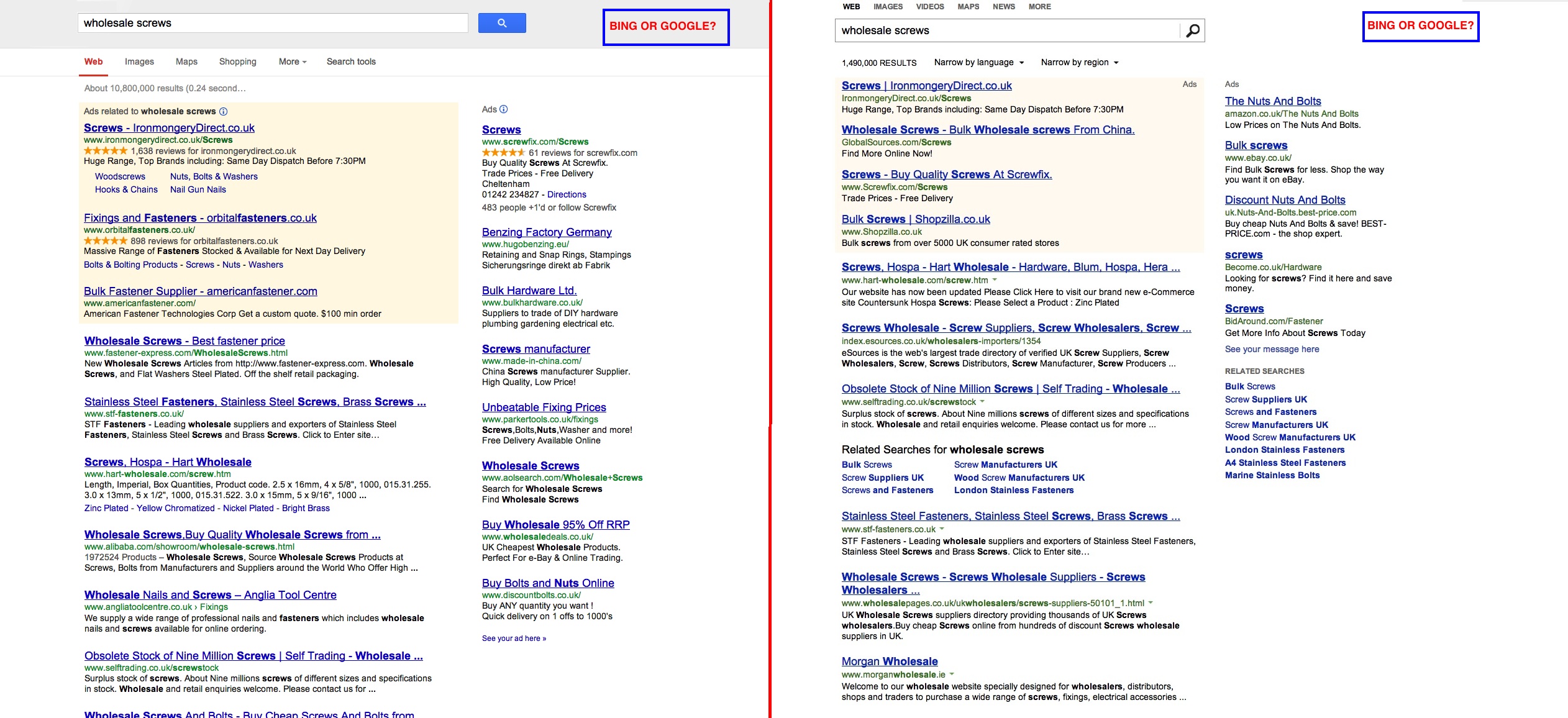The image size is (1568, 718).
Task: Open the 'Woodscrews' sitelink
Action: (120, 176)
